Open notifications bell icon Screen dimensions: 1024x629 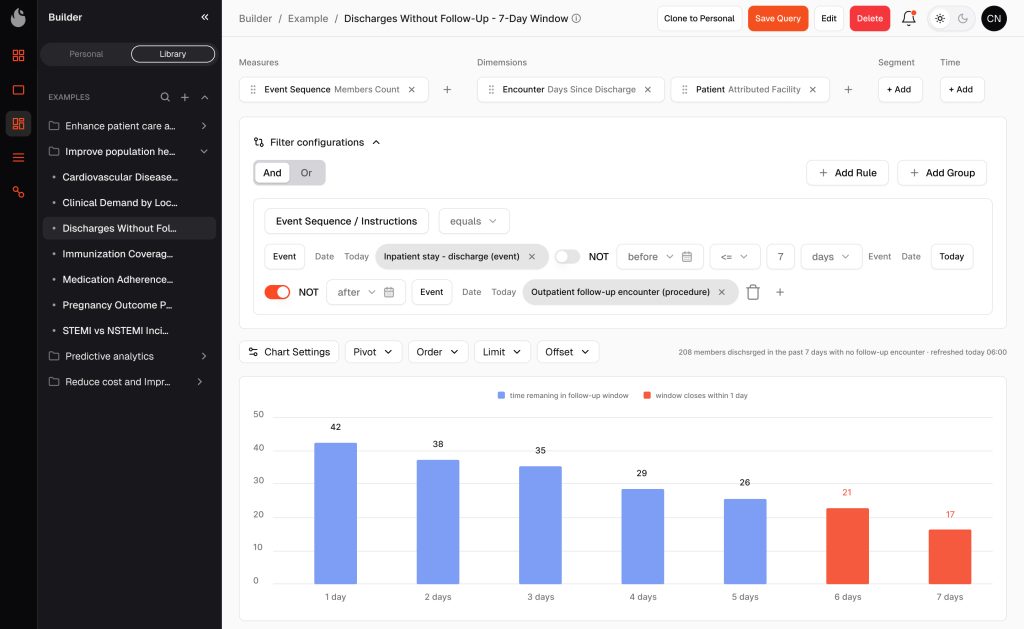point(908,18)
